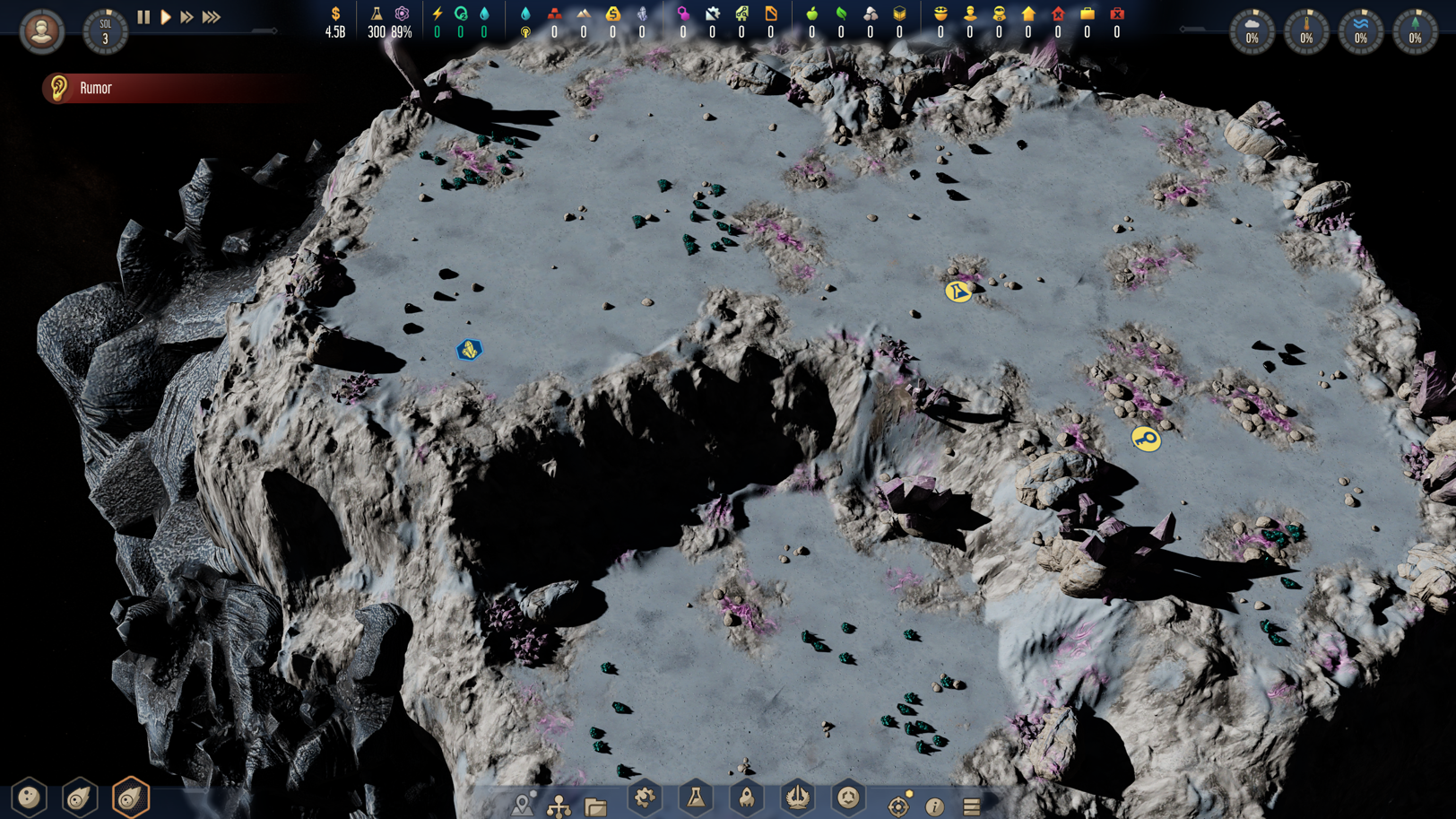This screenshot has height=819, width=1456.
Task: Click the atmosphere terraforming percentage gauge
Action: click(1252, 31)
